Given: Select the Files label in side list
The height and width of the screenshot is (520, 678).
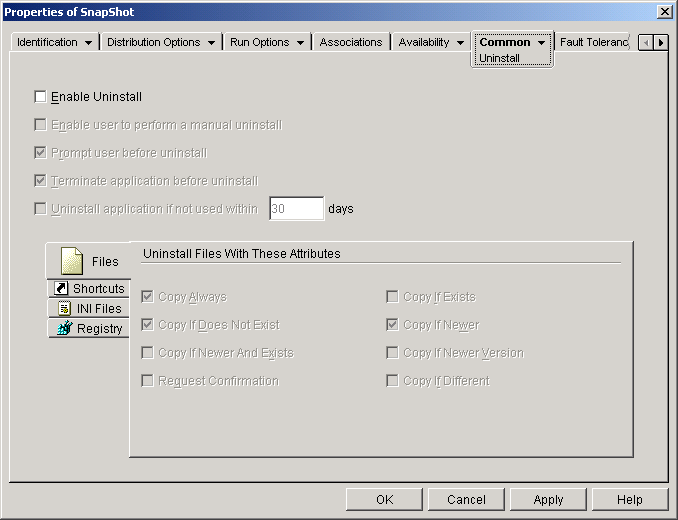Looking at the screenshot, I should (105, 262).
